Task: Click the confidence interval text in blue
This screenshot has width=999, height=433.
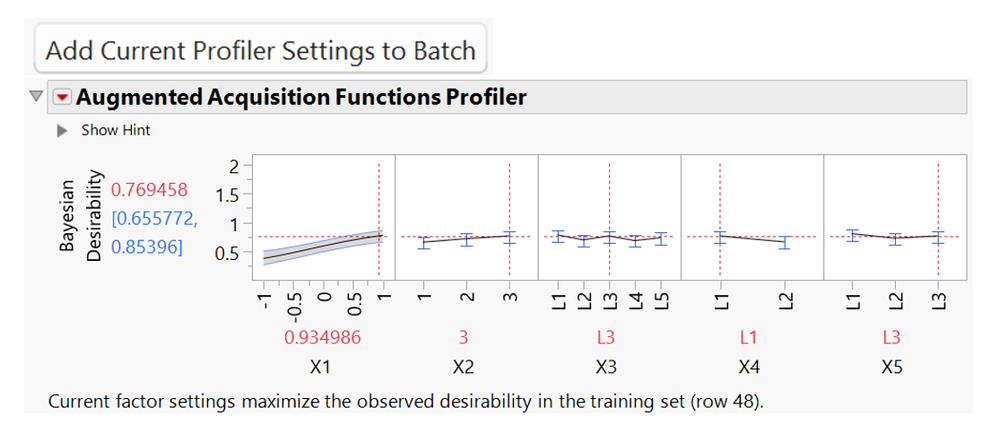Action: point(147,232)
